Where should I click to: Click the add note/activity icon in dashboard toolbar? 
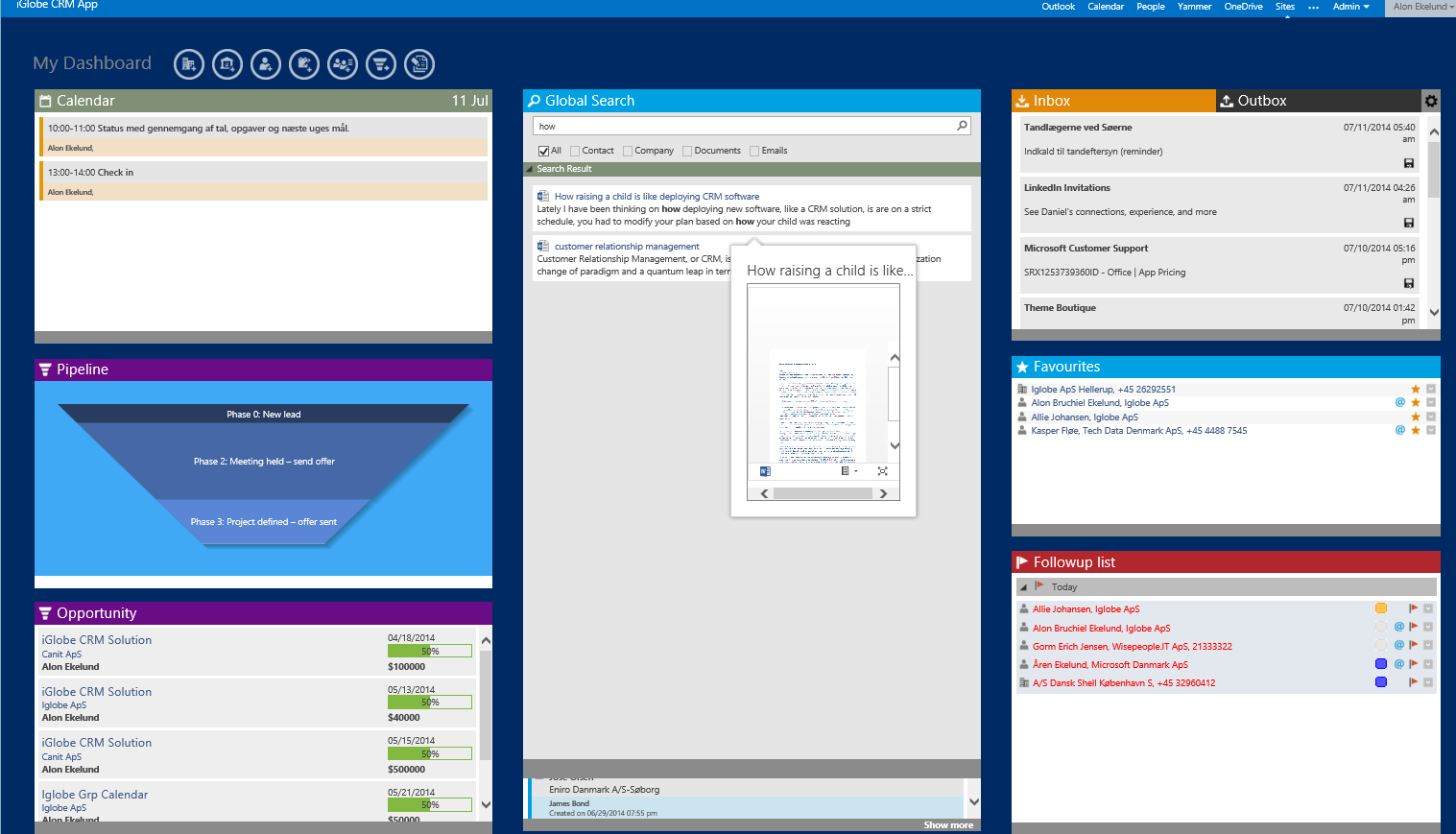[x=304, y=64]
